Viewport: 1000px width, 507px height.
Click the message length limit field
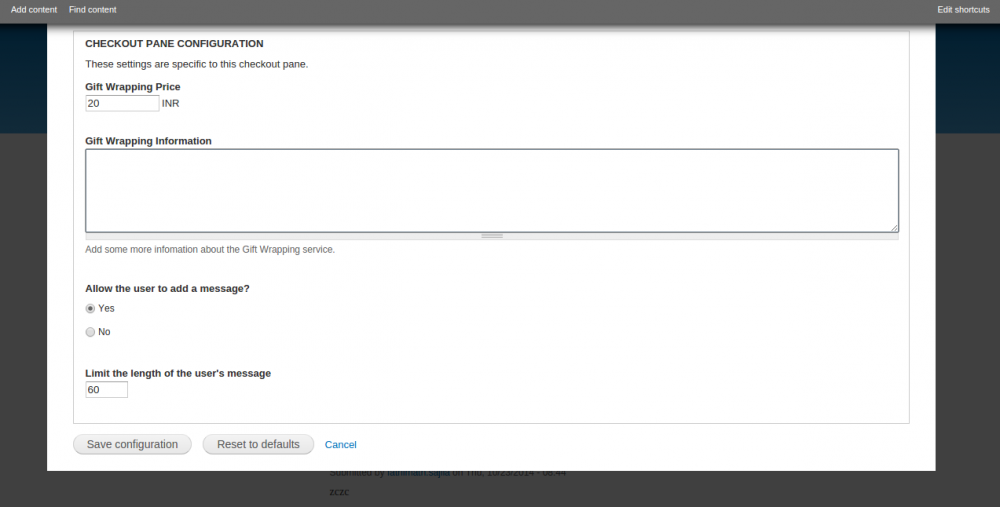[106, 390]
